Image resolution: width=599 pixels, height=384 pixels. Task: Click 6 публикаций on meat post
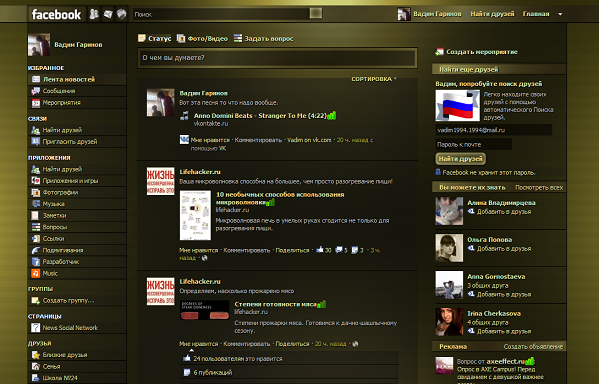pos(213,373)
